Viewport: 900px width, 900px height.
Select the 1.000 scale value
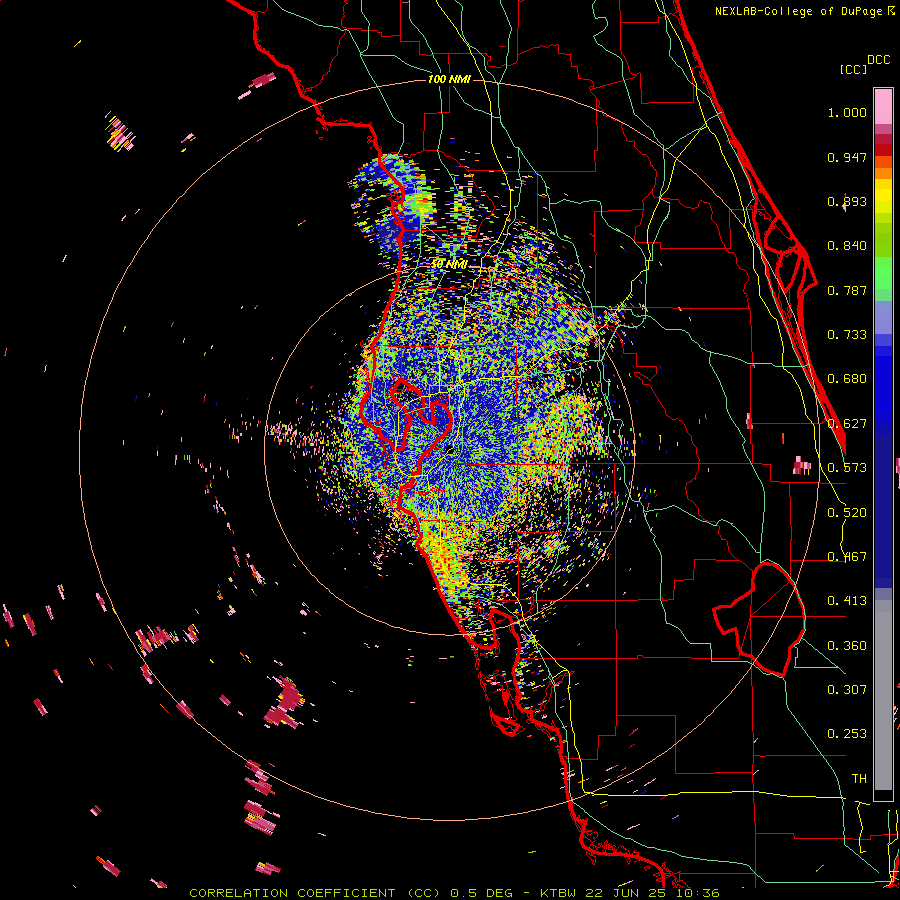click(x=847, y=112)
